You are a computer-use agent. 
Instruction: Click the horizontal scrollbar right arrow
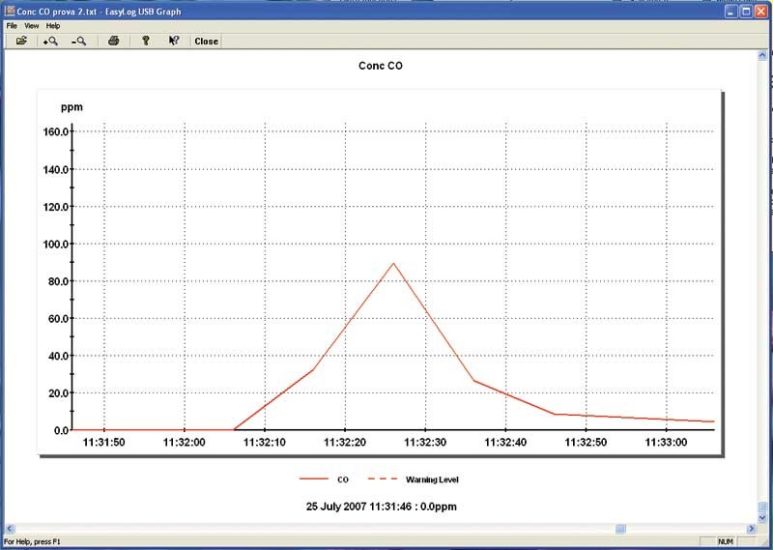pos(751,528)
